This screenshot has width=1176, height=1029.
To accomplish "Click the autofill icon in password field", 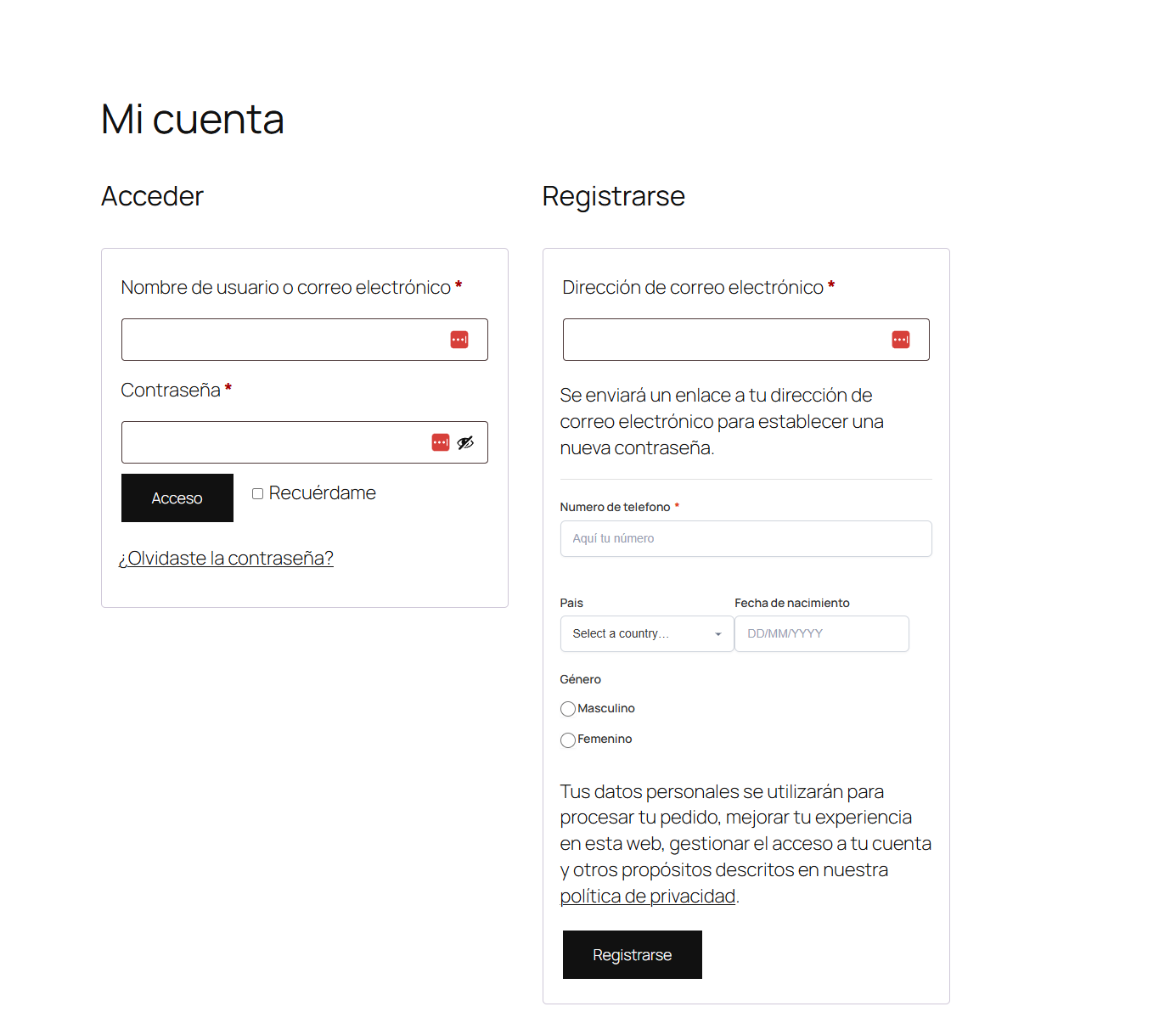I will click(x=440, y=442).
